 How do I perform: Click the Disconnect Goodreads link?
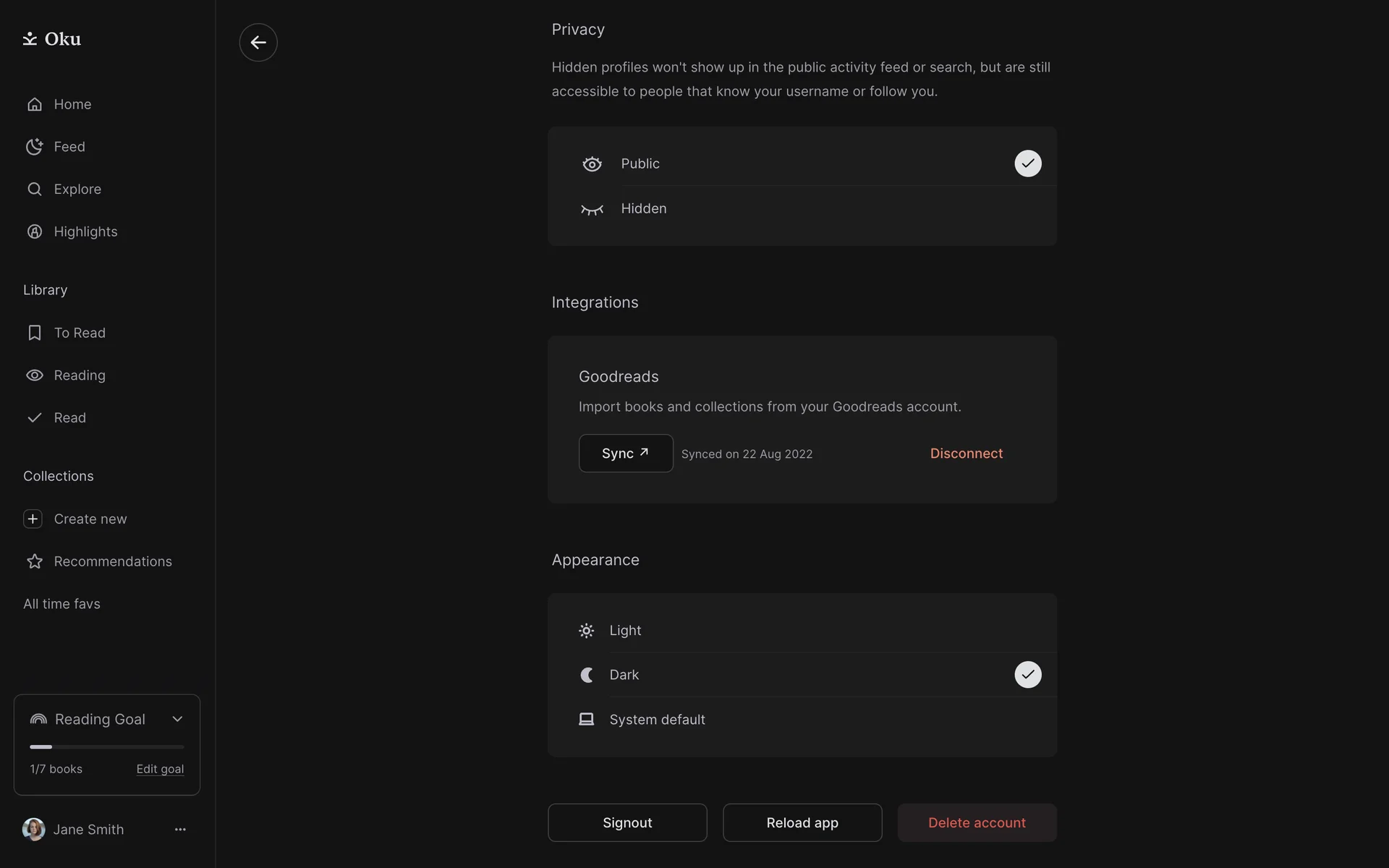(x=966, y=454)
